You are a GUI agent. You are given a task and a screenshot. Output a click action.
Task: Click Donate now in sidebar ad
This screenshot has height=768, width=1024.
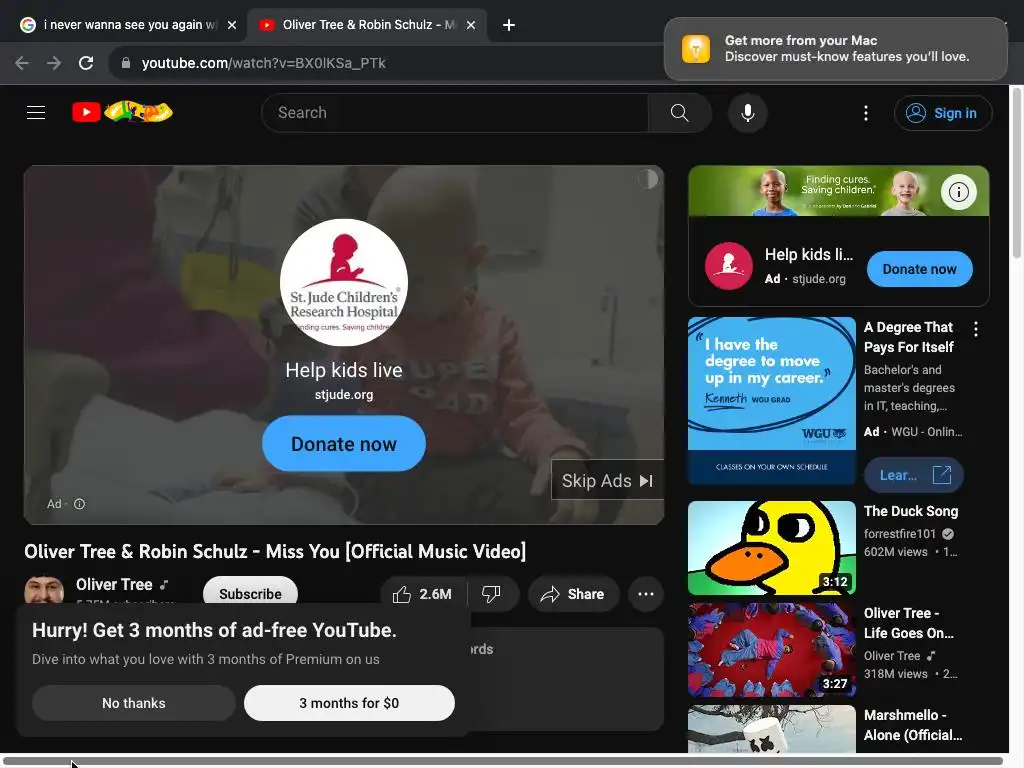click(920, 269)
